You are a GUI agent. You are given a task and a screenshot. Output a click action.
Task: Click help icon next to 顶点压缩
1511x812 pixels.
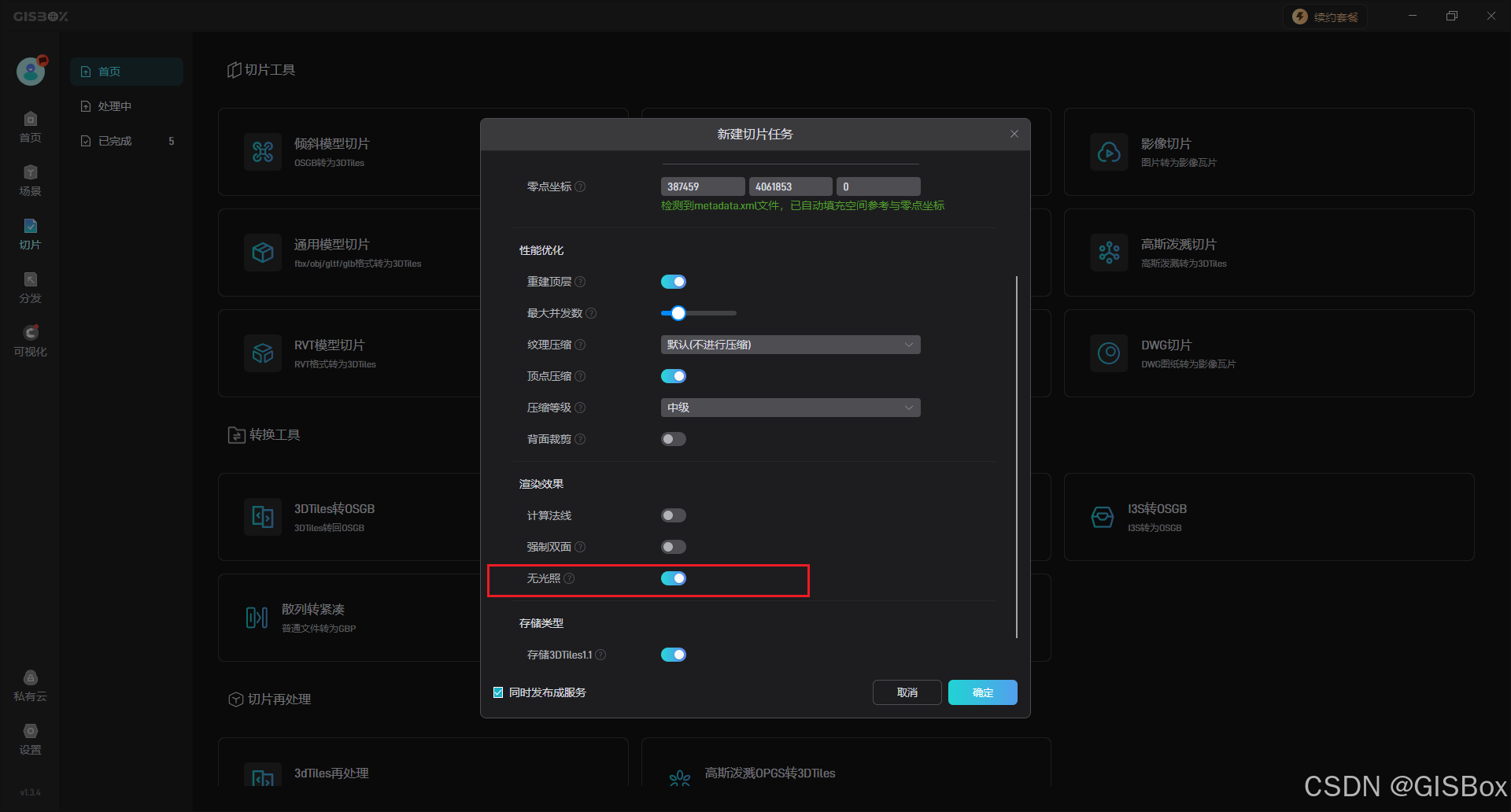pyautogui.click(x=580, y=376)
